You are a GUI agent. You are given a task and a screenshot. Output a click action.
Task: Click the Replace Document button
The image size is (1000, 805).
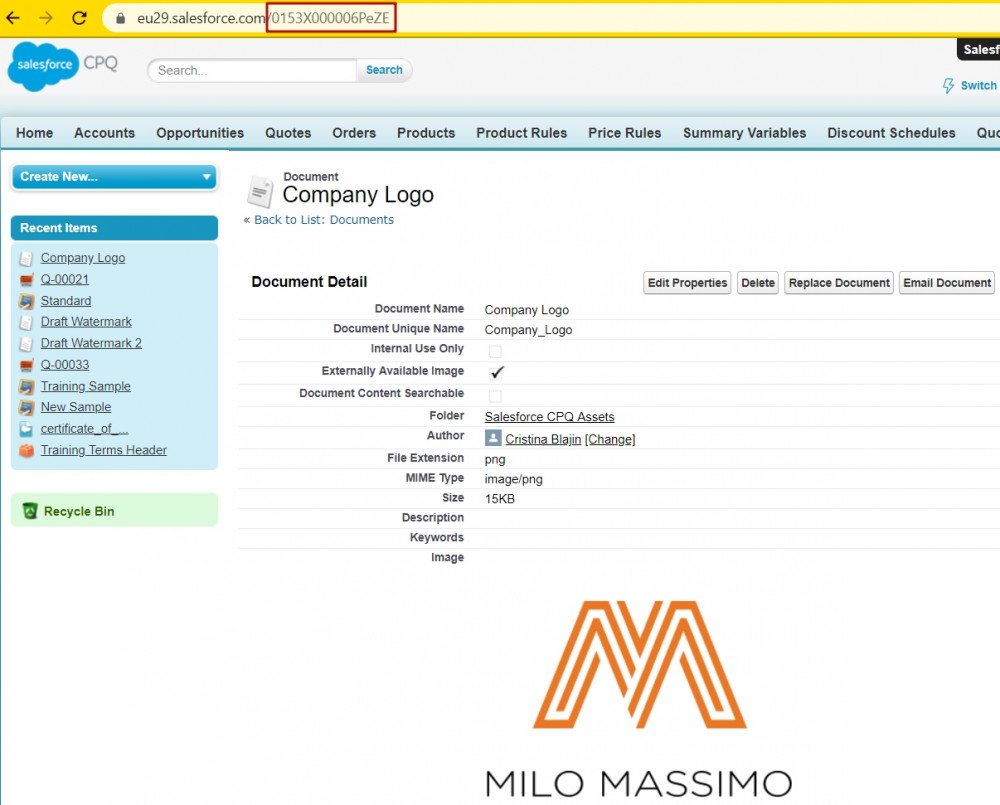(839, 283)
